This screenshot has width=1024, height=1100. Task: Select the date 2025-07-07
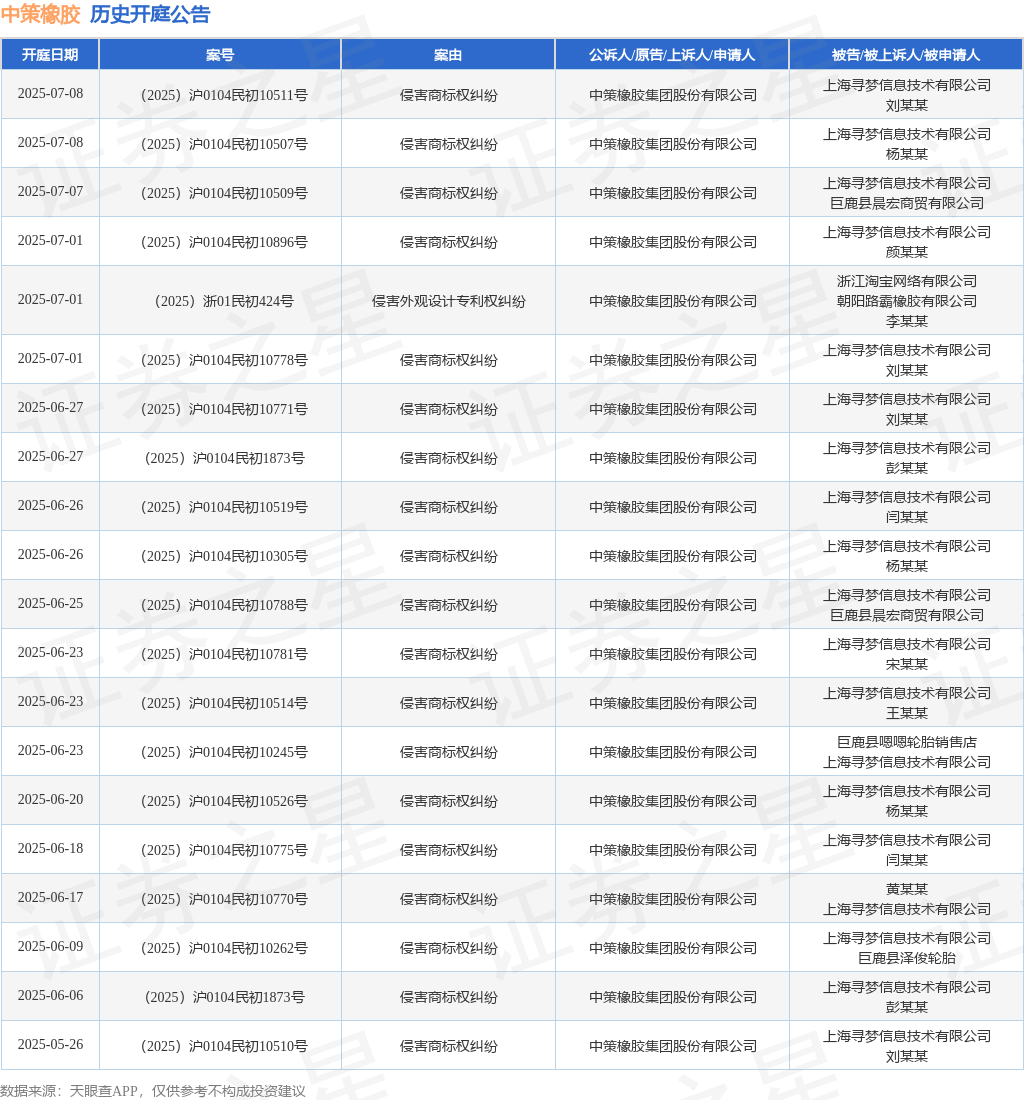pos(50,191)
